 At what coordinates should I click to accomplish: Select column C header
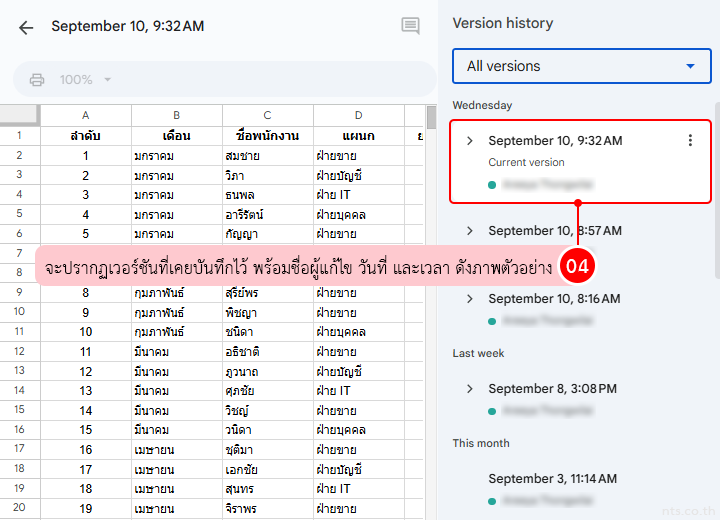268,115
